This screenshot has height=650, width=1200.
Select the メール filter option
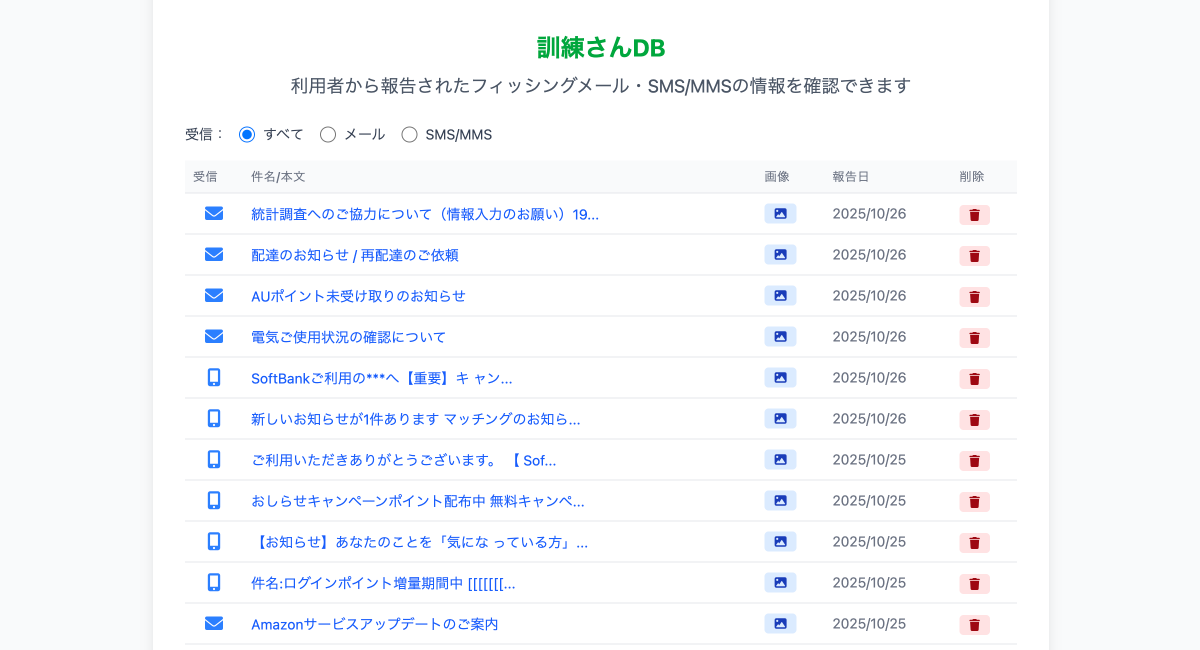328,133
